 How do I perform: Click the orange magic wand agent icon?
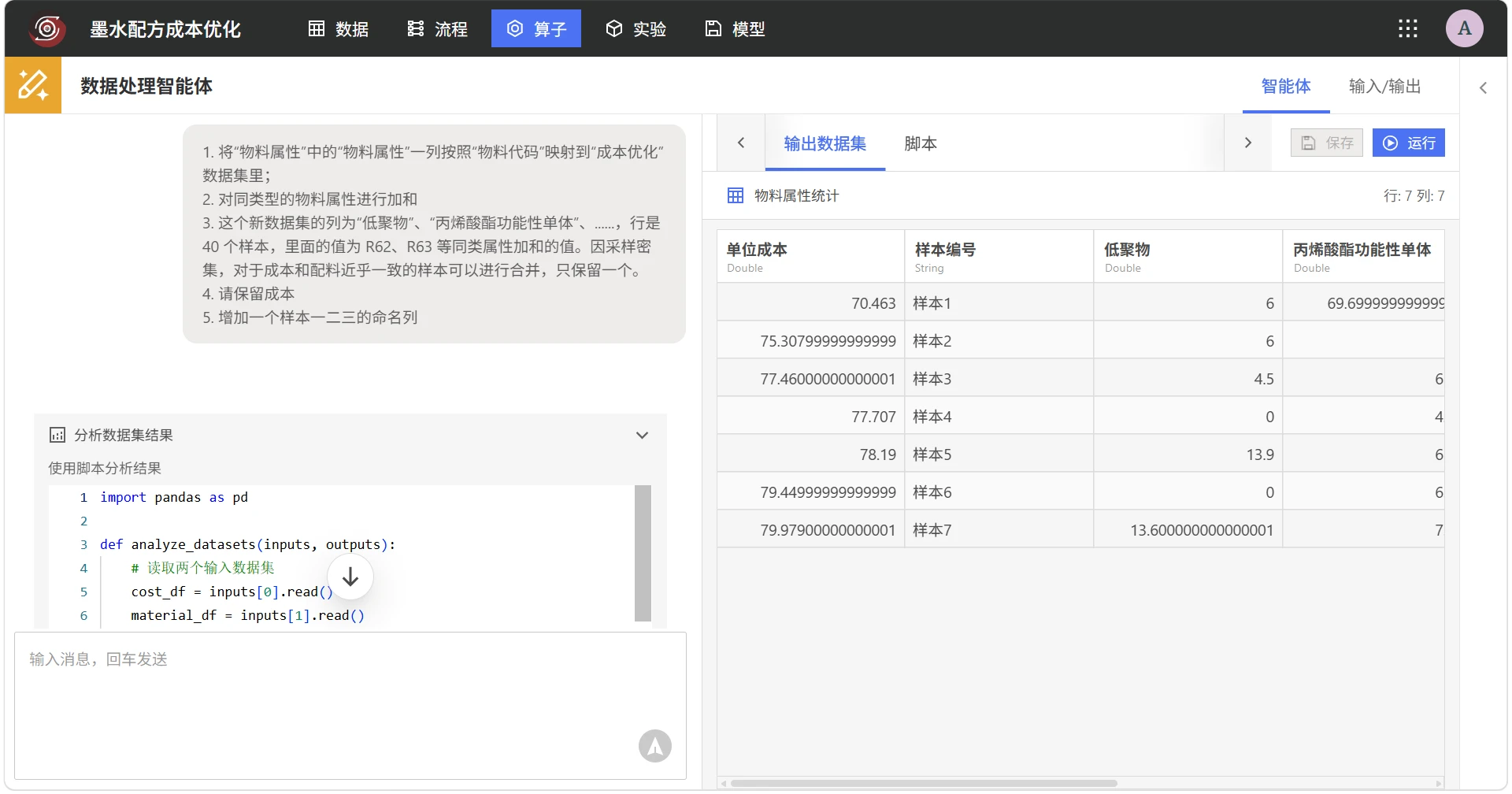[33, 85]
